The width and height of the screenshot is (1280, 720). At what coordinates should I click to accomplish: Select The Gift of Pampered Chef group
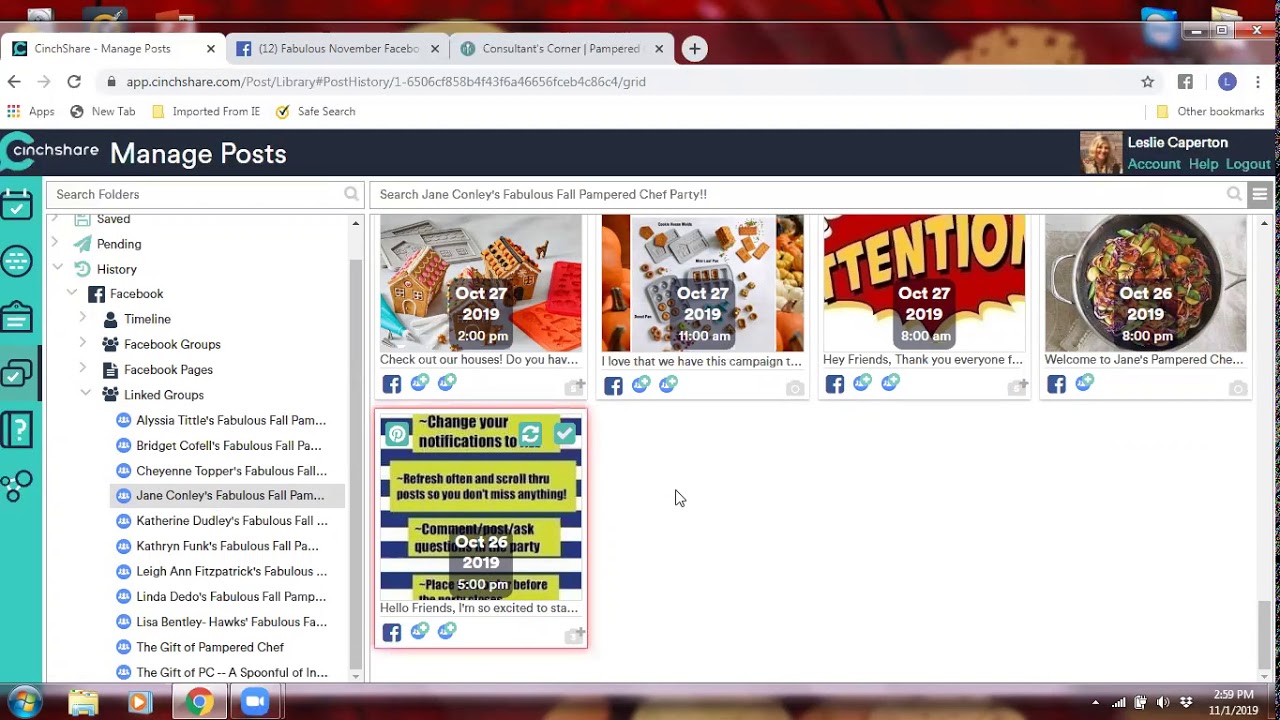tap(210, 647)
